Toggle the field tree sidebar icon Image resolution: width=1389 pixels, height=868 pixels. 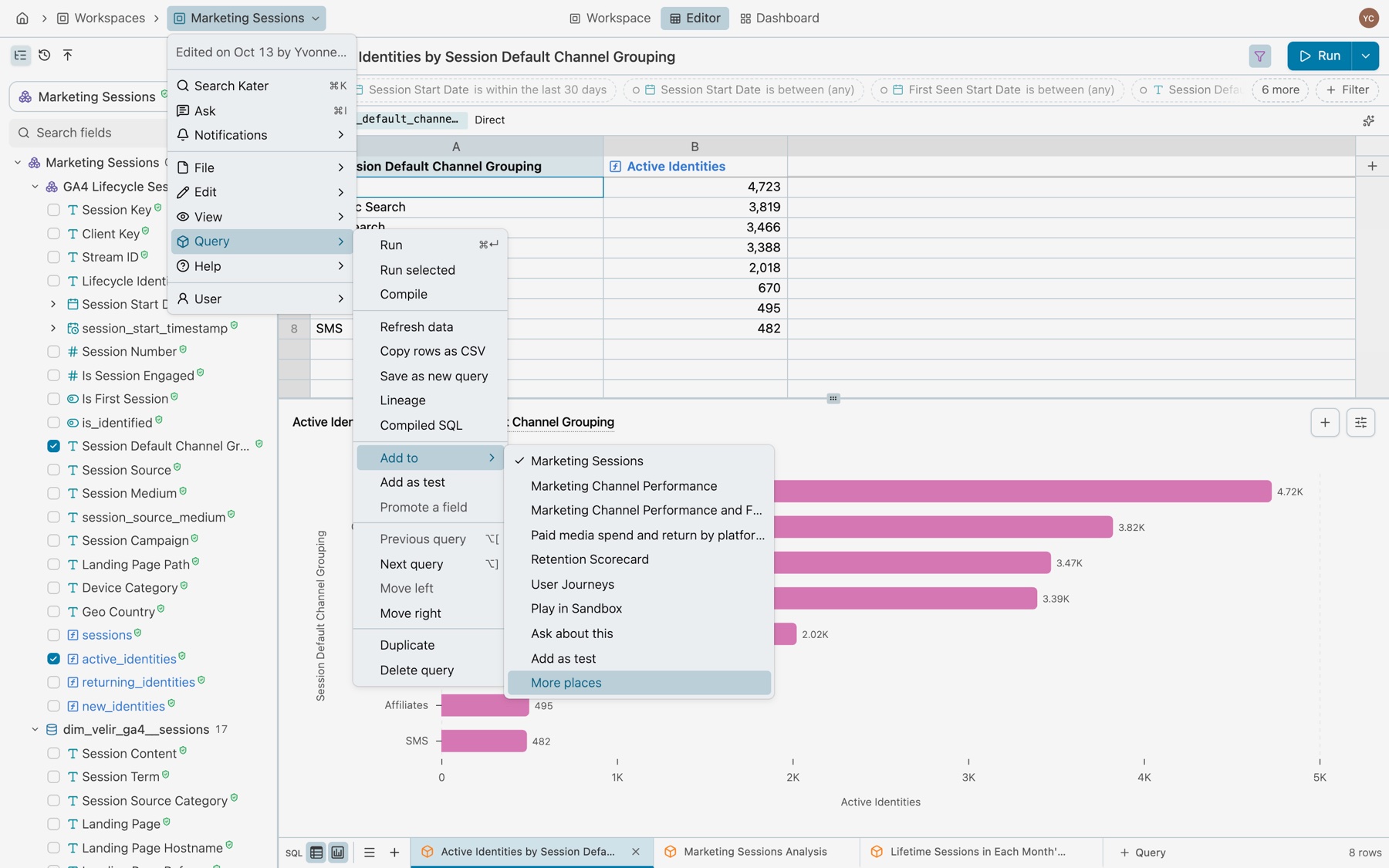[21, 55]
